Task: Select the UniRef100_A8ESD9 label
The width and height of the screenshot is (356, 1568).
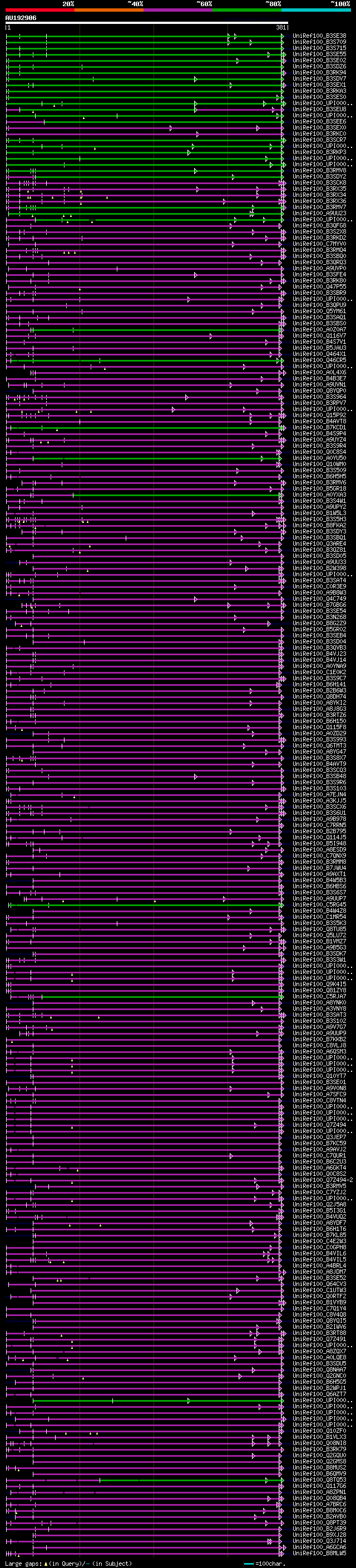Action: pos(319,850)
